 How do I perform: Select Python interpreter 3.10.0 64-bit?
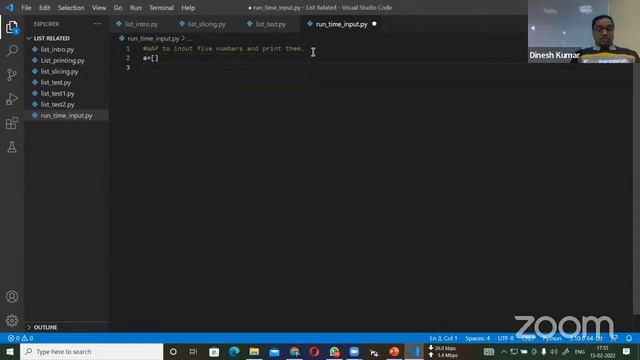586,338
